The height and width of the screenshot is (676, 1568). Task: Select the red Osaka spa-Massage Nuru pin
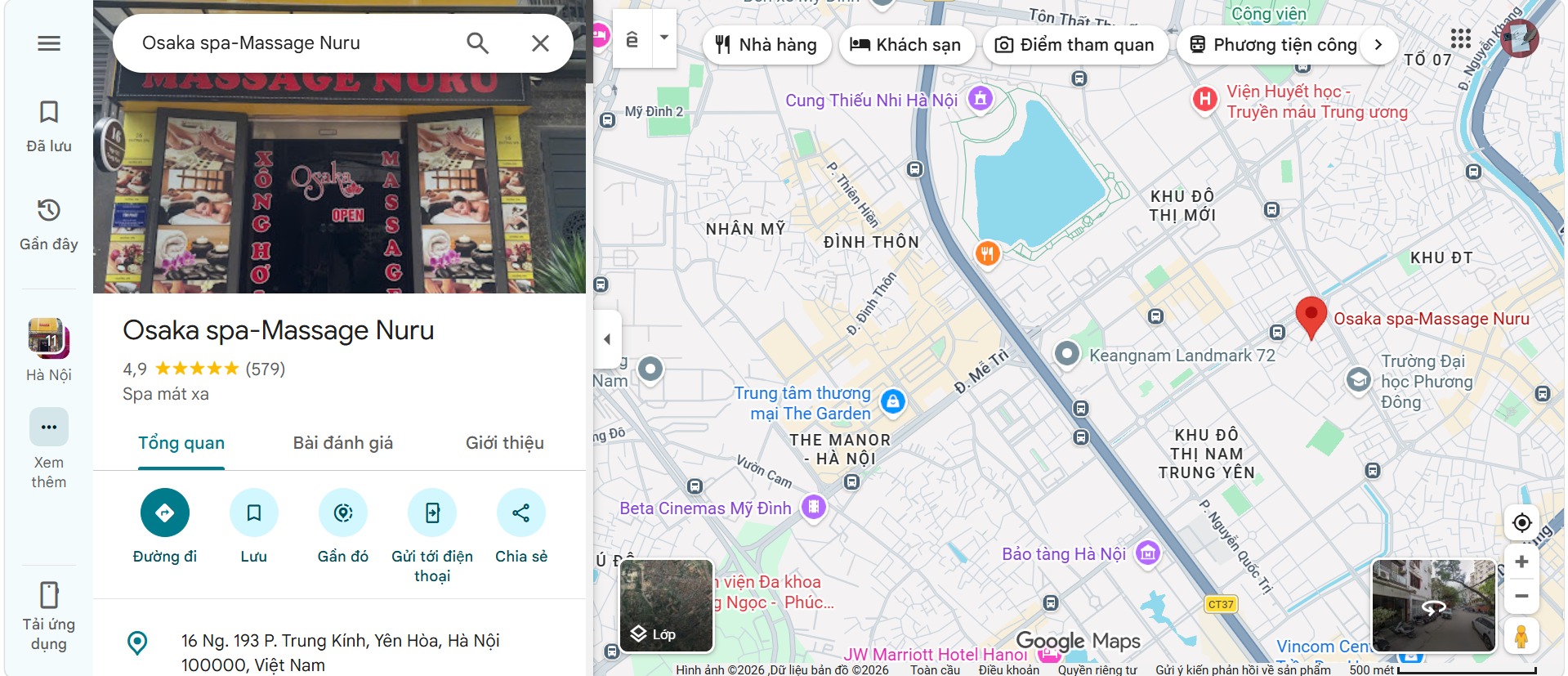pyautogui.click(x=1311, y=317)
